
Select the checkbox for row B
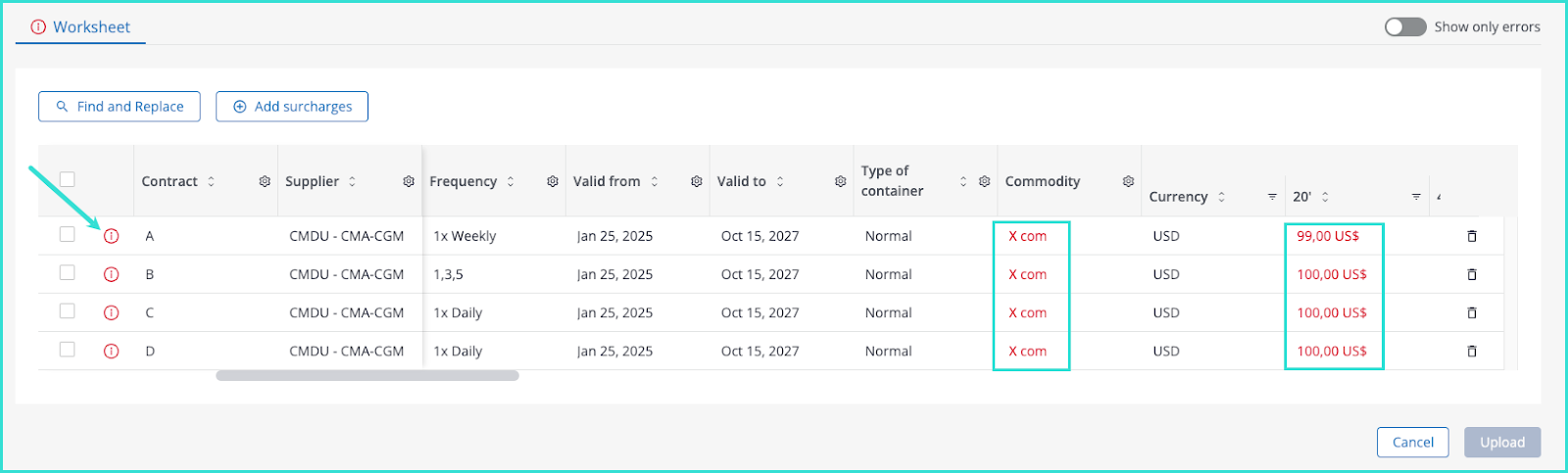(x=67, y=273)
